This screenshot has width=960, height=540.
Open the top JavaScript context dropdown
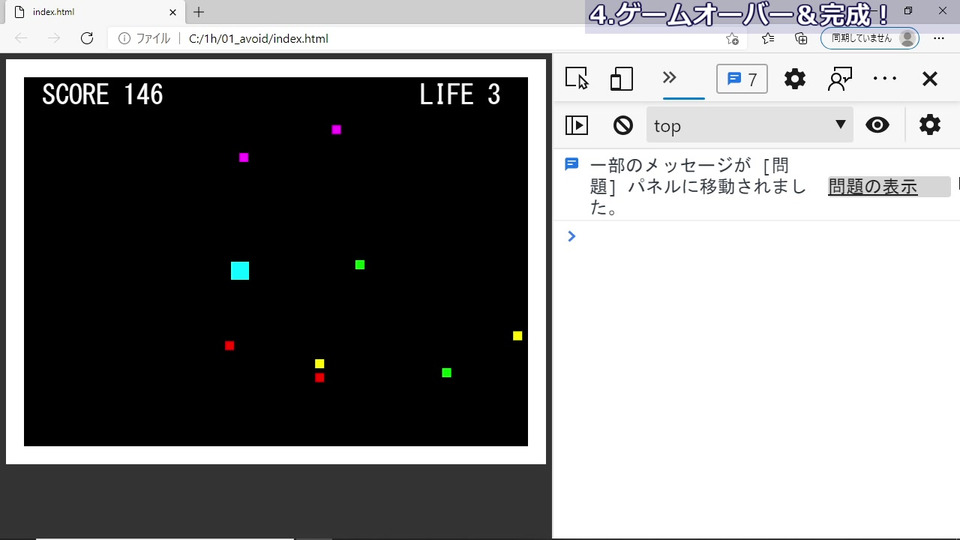coord(749,126)
